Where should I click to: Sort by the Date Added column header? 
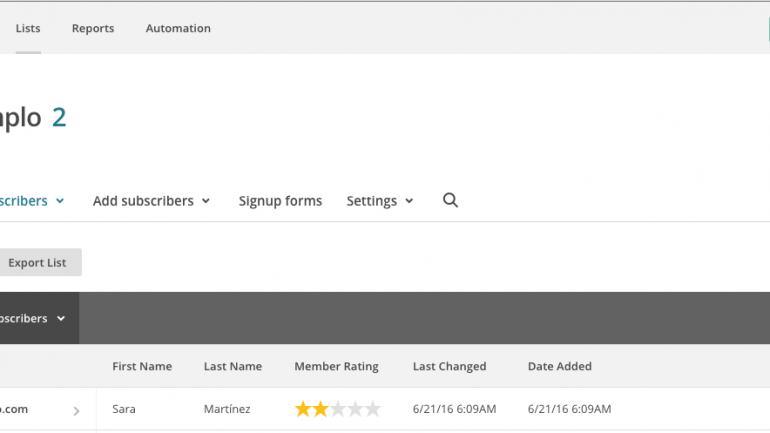tap(560, 366)
